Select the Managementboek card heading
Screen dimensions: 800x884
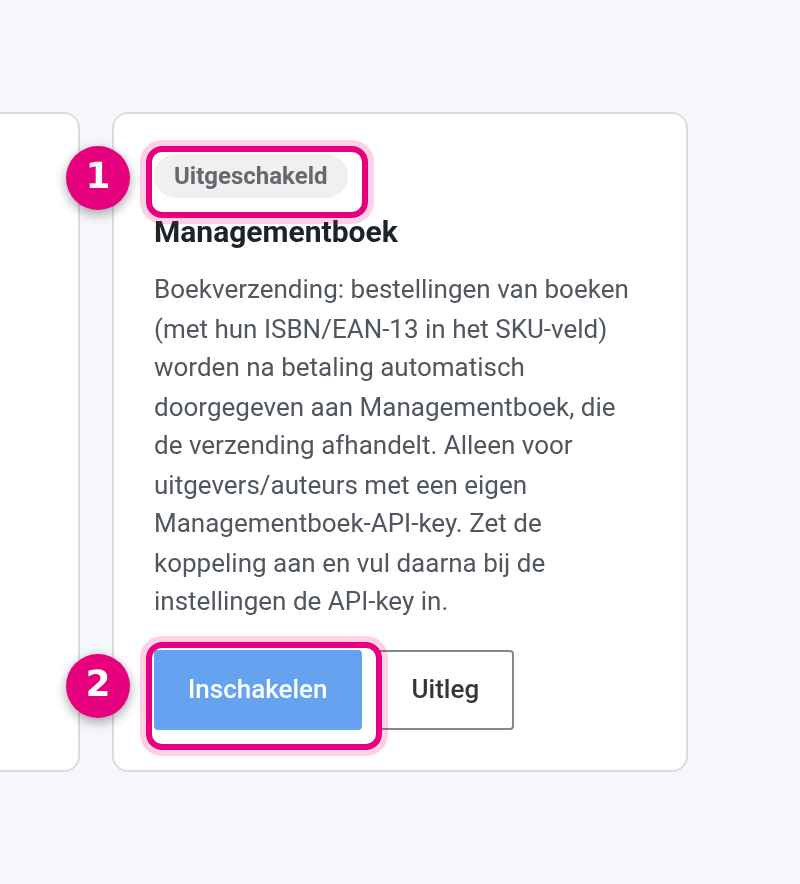point(276,232)
